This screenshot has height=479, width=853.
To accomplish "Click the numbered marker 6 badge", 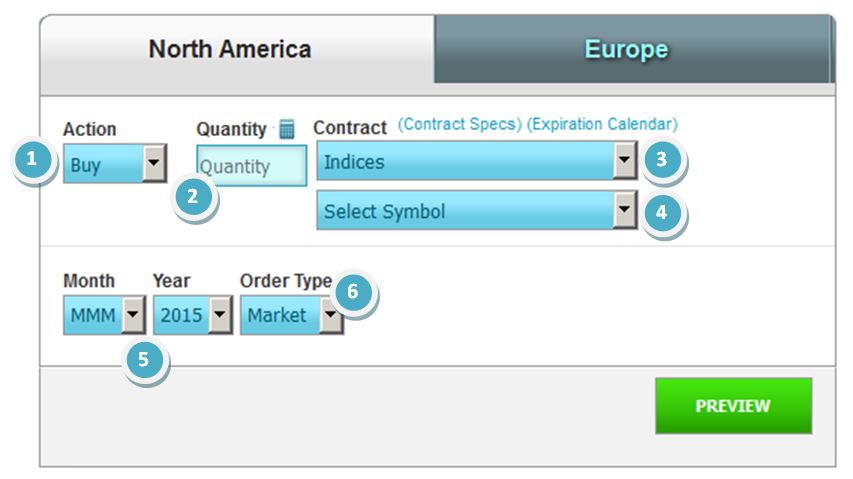I will [x=353, y=291].
